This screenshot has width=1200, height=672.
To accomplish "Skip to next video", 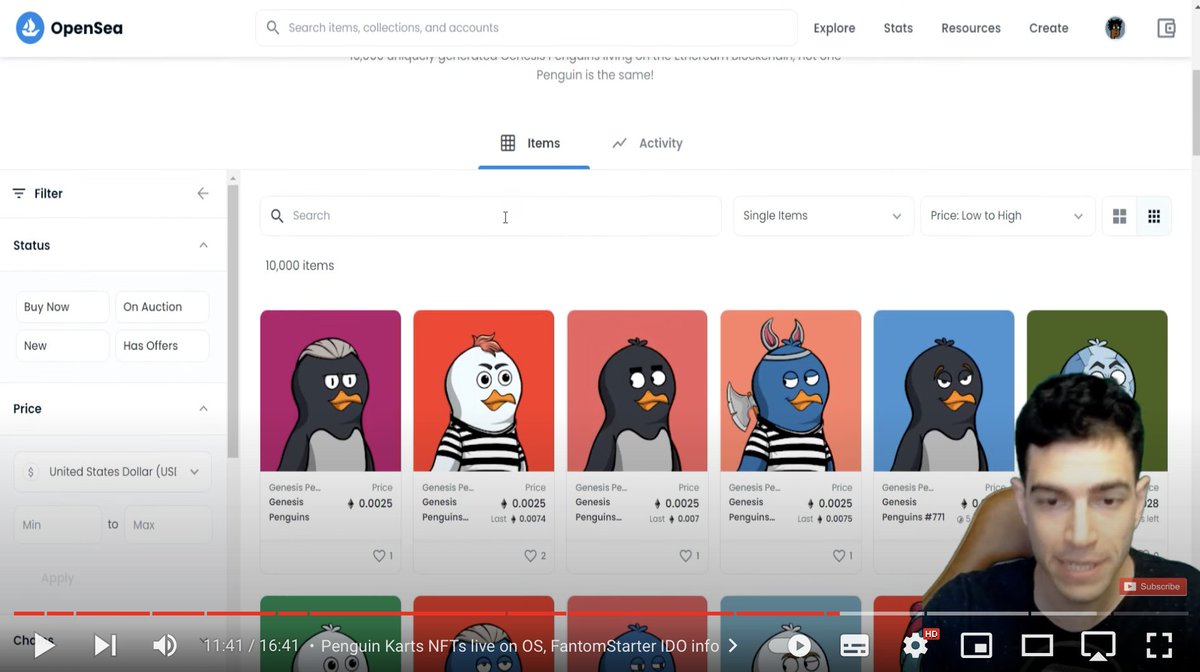I will coord(105,646).
